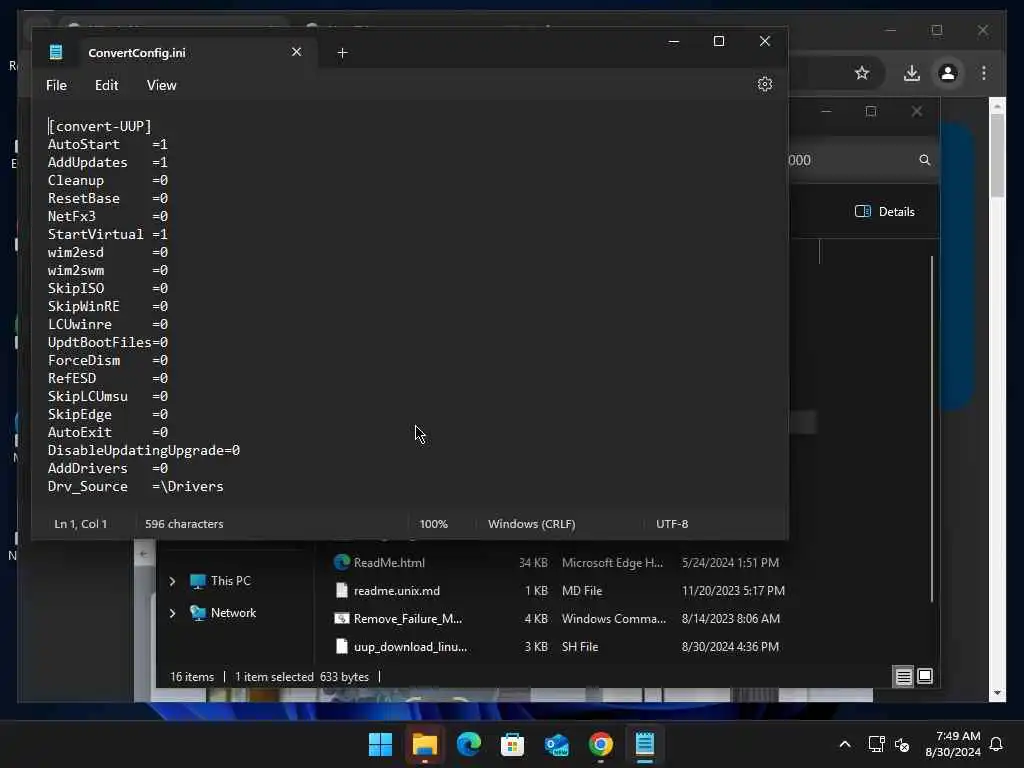Show hidden tray icons chevron
Screen dimensions: 1024x768
[x=844, y=744]
